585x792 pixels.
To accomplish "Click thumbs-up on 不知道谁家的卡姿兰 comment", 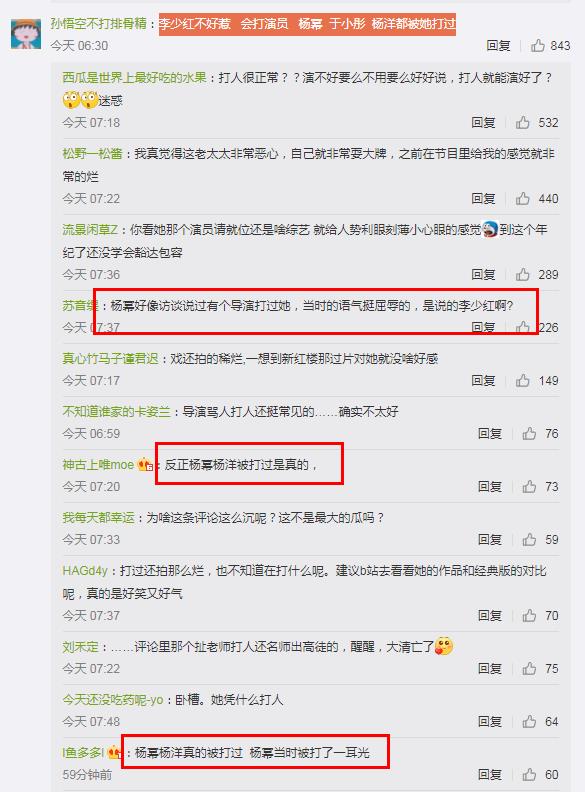I will pos(529,433).
